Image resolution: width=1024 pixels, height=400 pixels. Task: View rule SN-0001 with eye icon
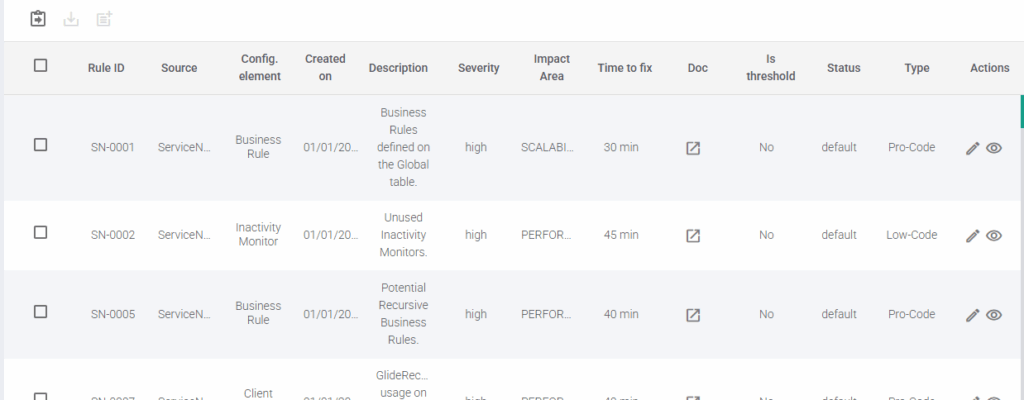click(x=994, y=148)
